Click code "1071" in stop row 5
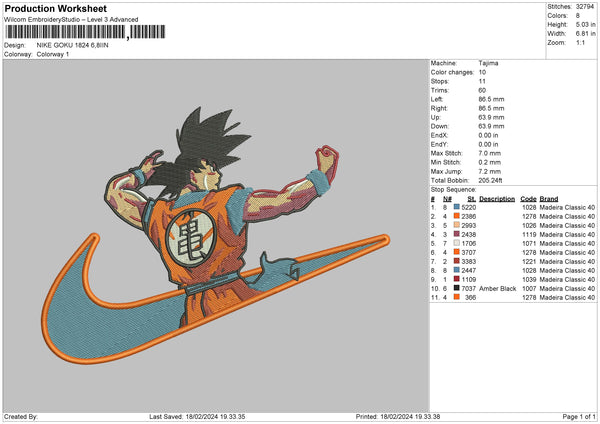The width and height of the screenshot is (600, 424). tap(529, 243)
